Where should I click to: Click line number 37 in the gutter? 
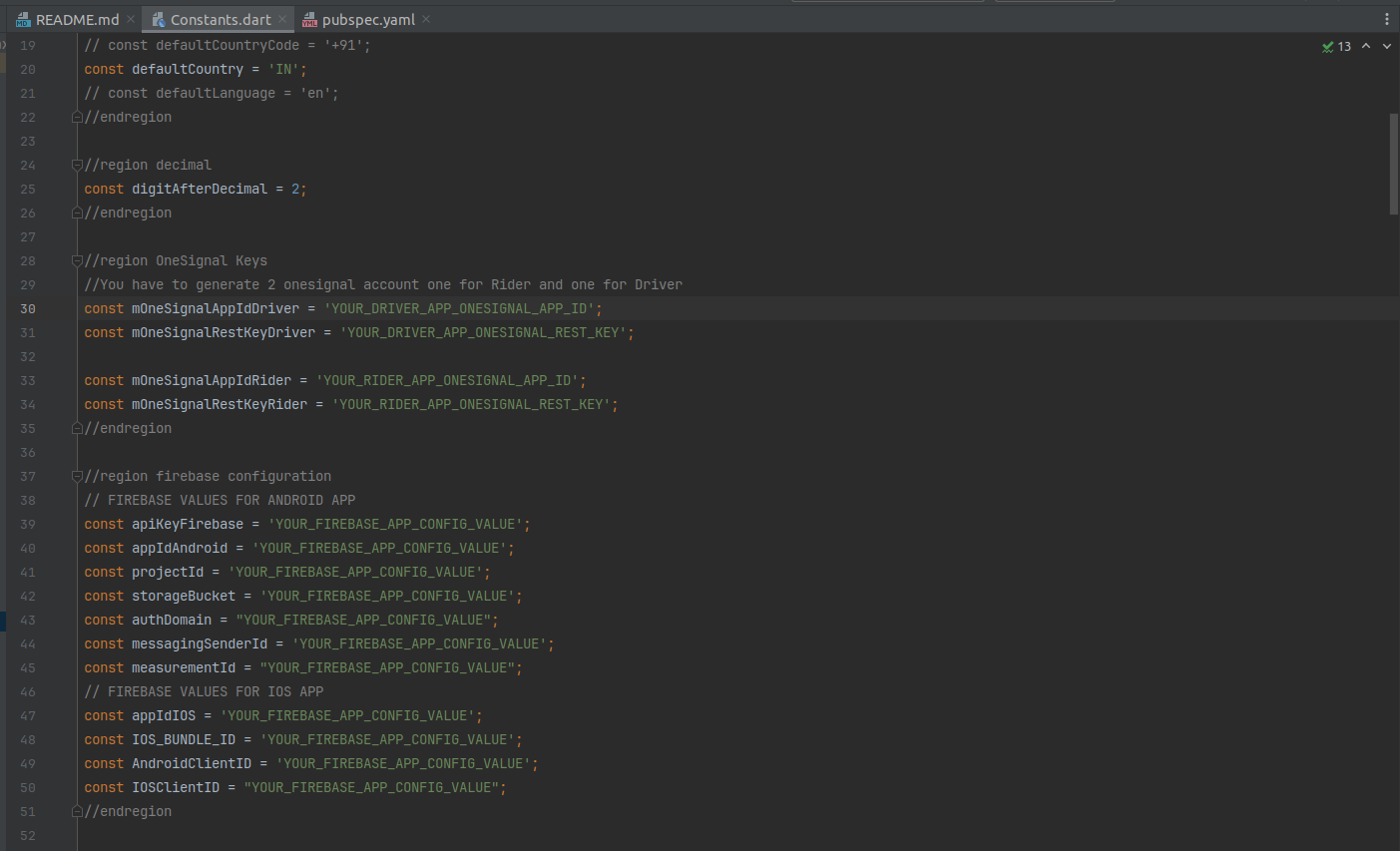[28, 477]
